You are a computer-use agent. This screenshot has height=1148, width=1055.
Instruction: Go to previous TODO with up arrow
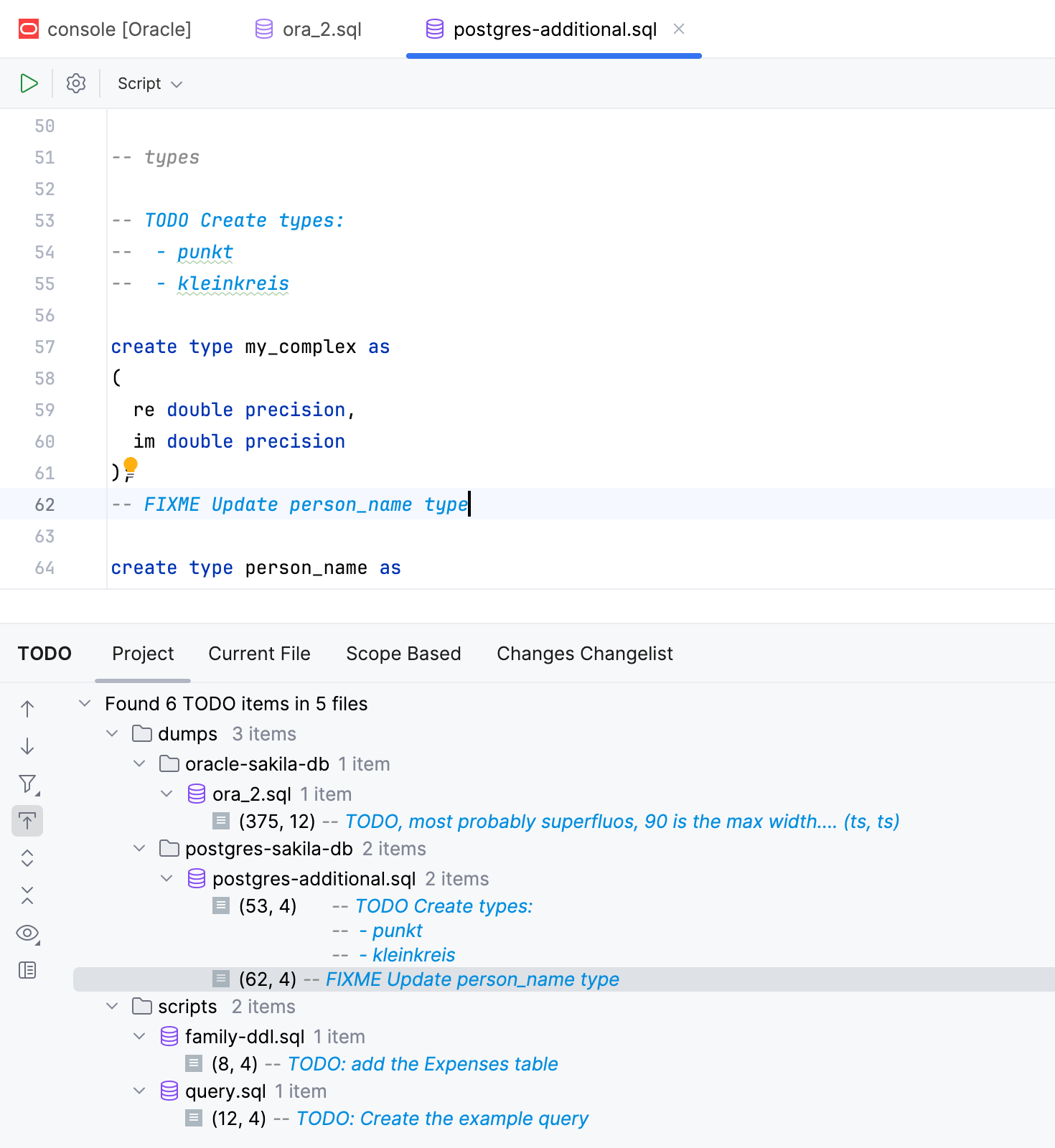pos(27,709)
